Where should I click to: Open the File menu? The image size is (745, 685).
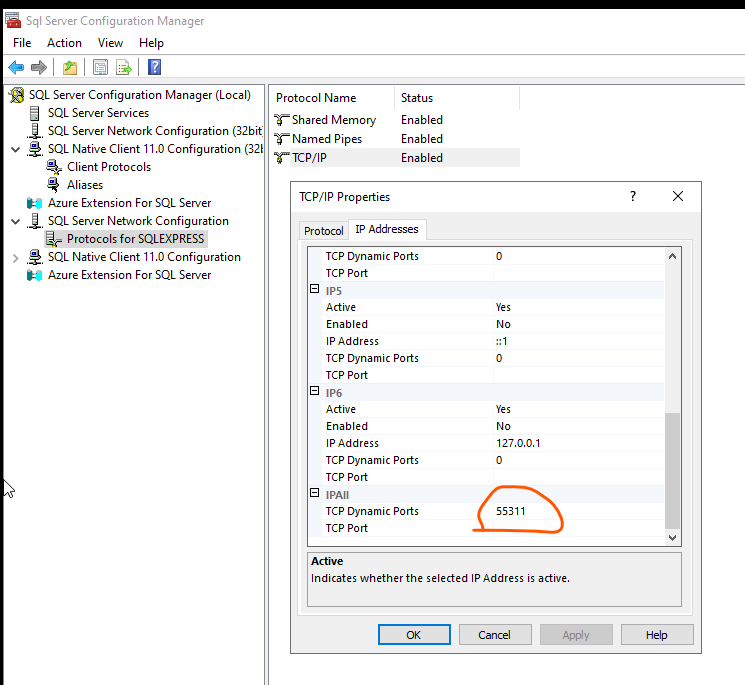[22, 43]
